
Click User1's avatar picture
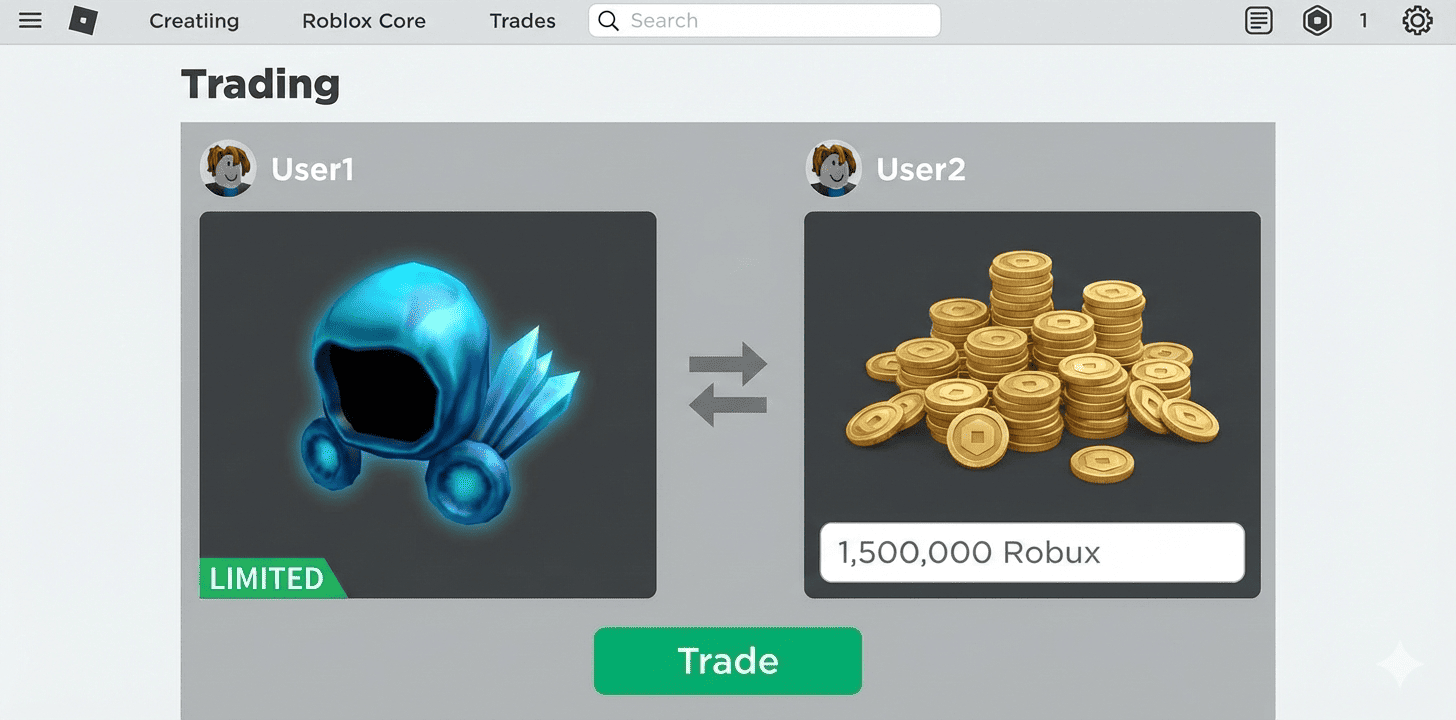click(228, 168)
